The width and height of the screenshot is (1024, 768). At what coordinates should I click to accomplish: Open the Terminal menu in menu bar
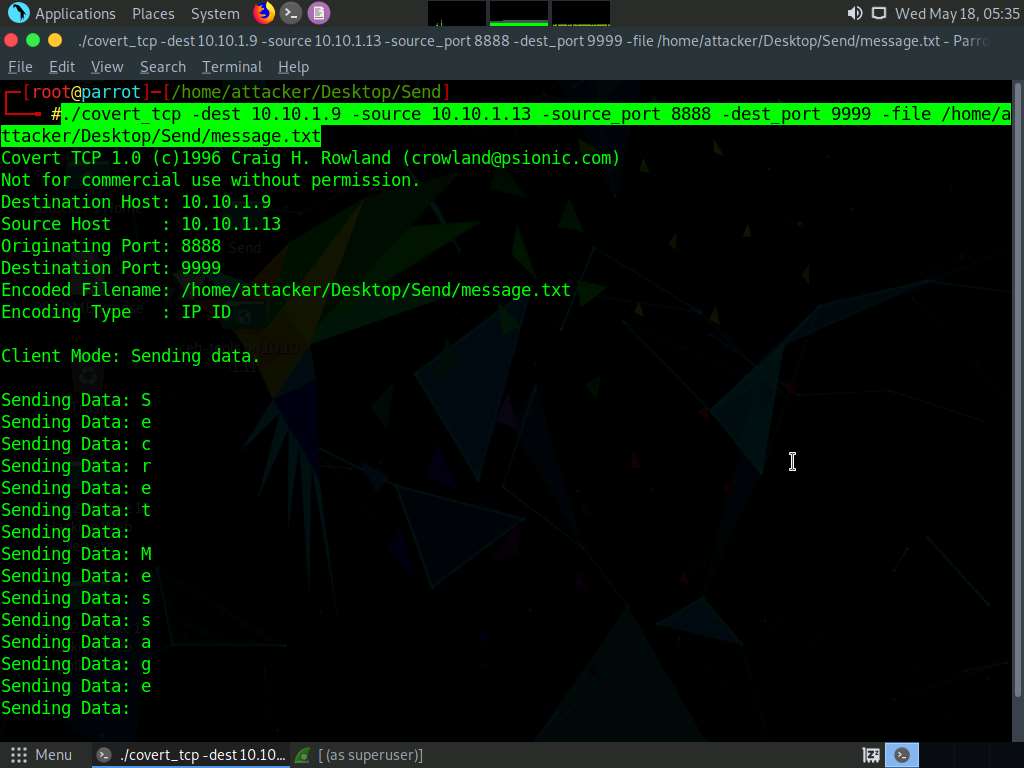(x=232, y=67)
